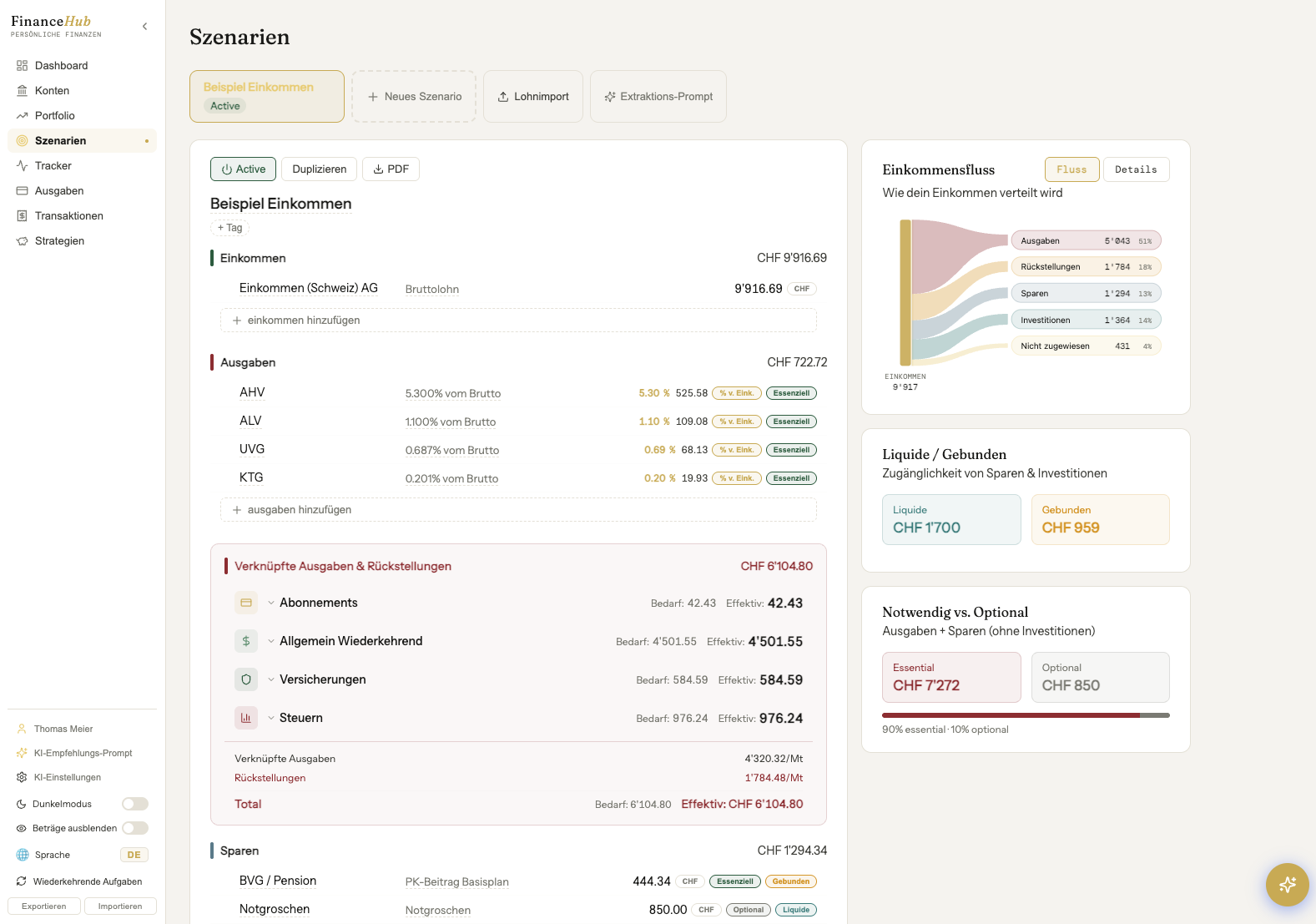1316x924 pixels.
Task: Click the dollar icon beside Allgemein Wiederkehrend
Action: (x=246, y=641)
